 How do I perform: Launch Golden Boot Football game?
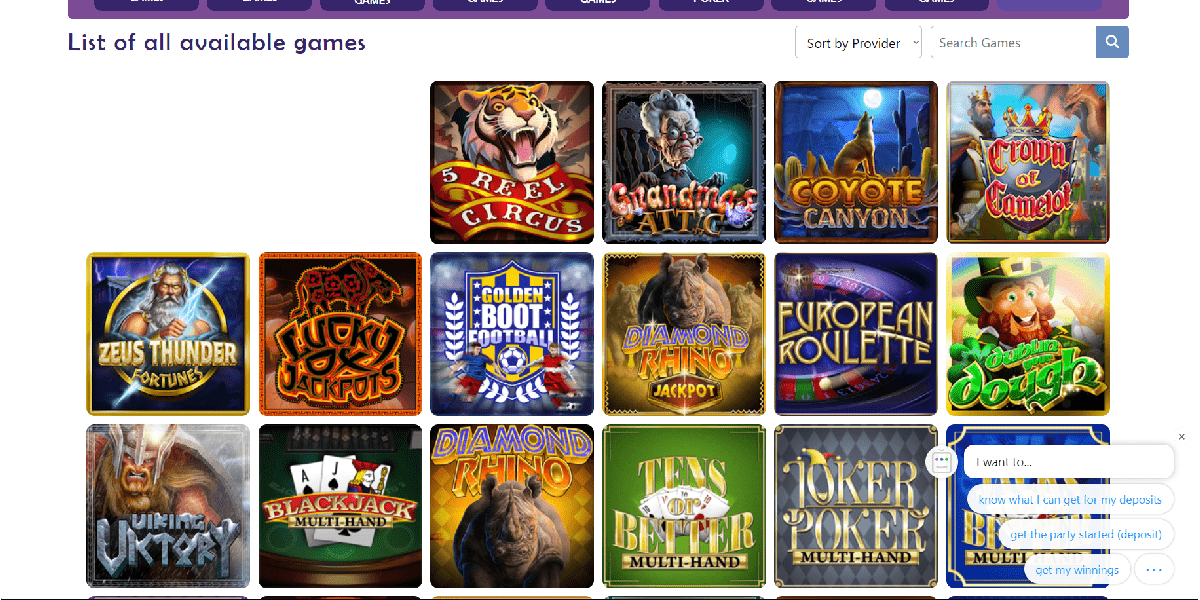pyautogui.click(x=512, y=334)
